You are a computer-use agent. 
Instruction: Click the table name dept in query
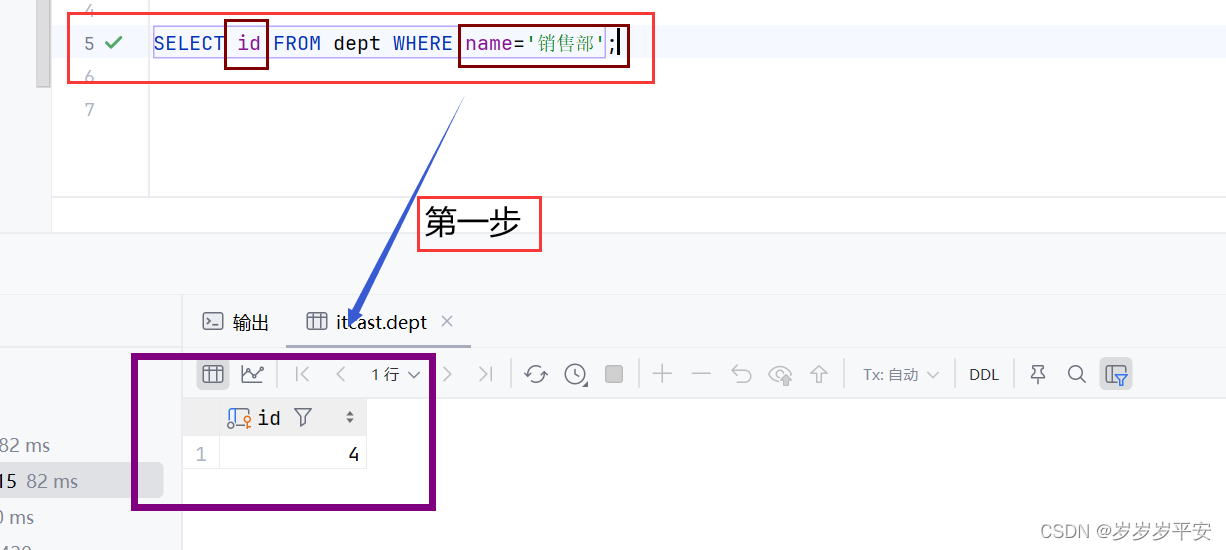(357, 43)
